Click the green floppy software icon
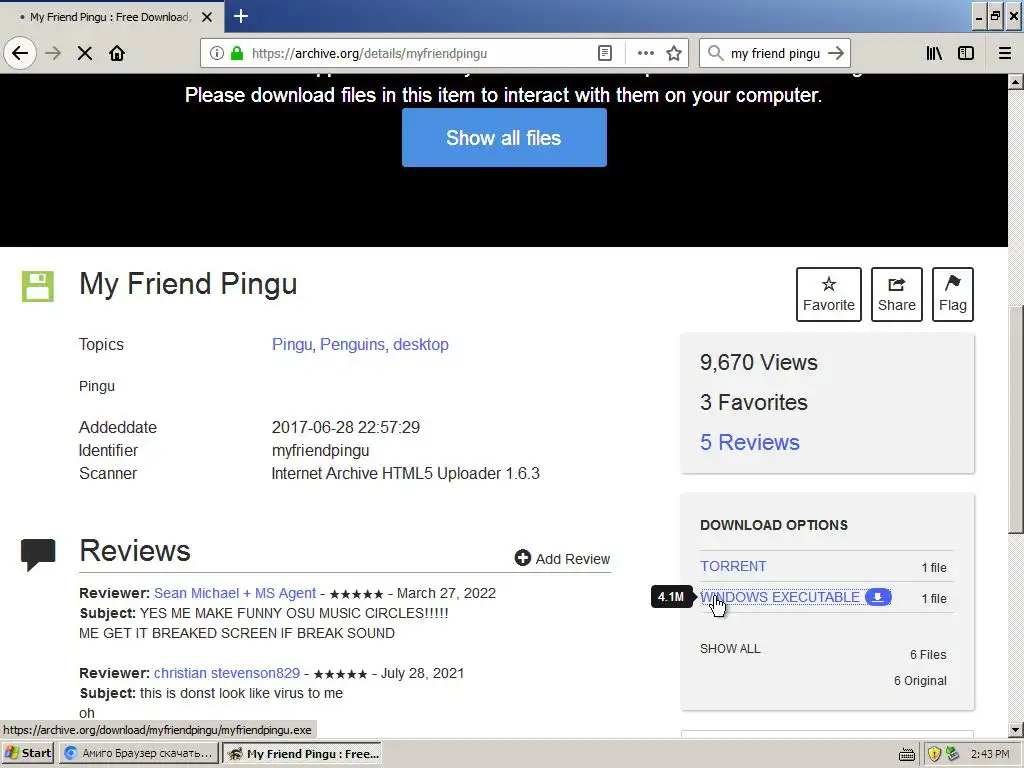 point(38,286)
